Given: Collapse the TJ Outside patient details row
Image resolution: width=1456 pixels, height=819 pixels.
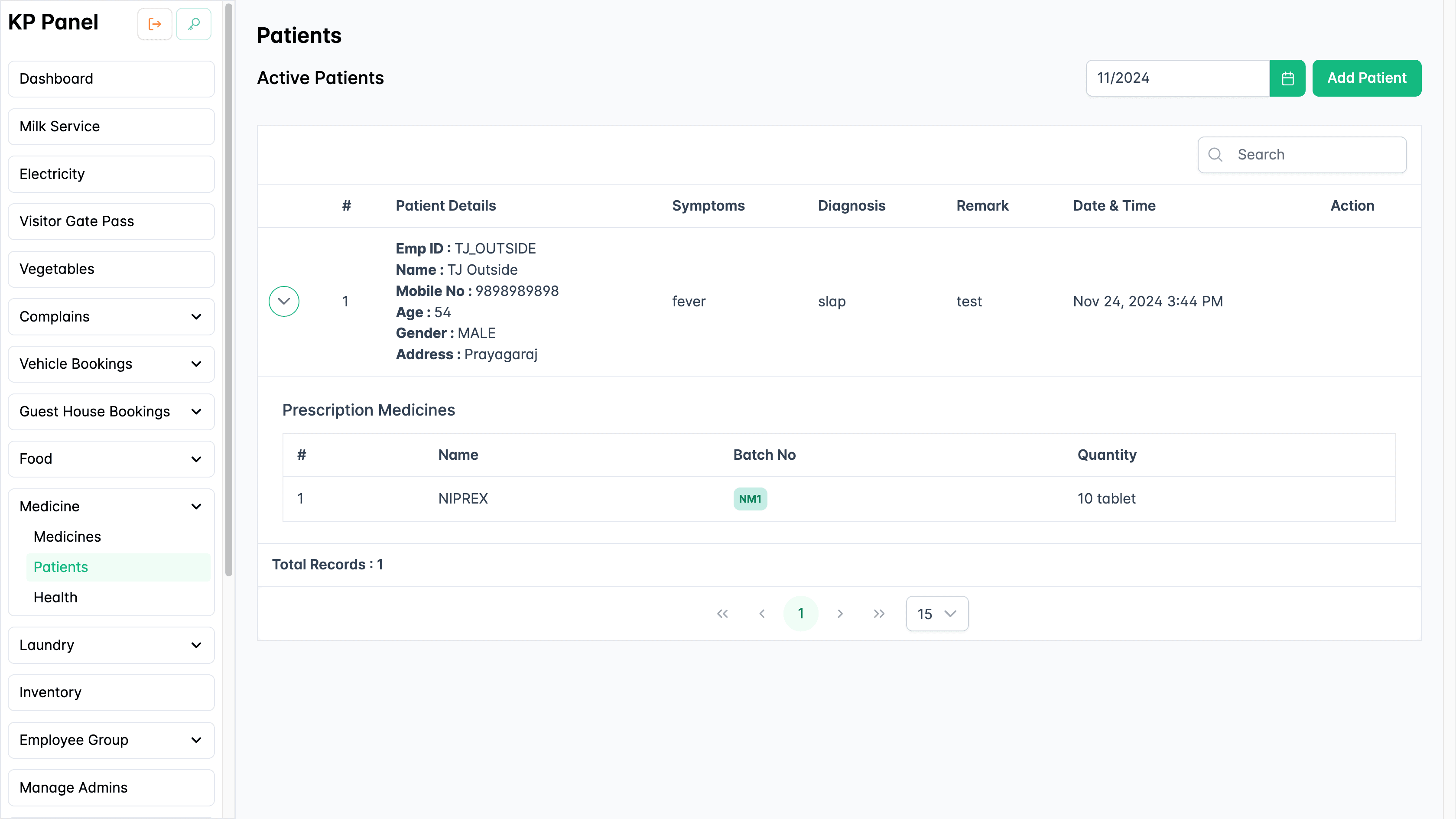Looking at the screenshot, I should pos(284,301).
